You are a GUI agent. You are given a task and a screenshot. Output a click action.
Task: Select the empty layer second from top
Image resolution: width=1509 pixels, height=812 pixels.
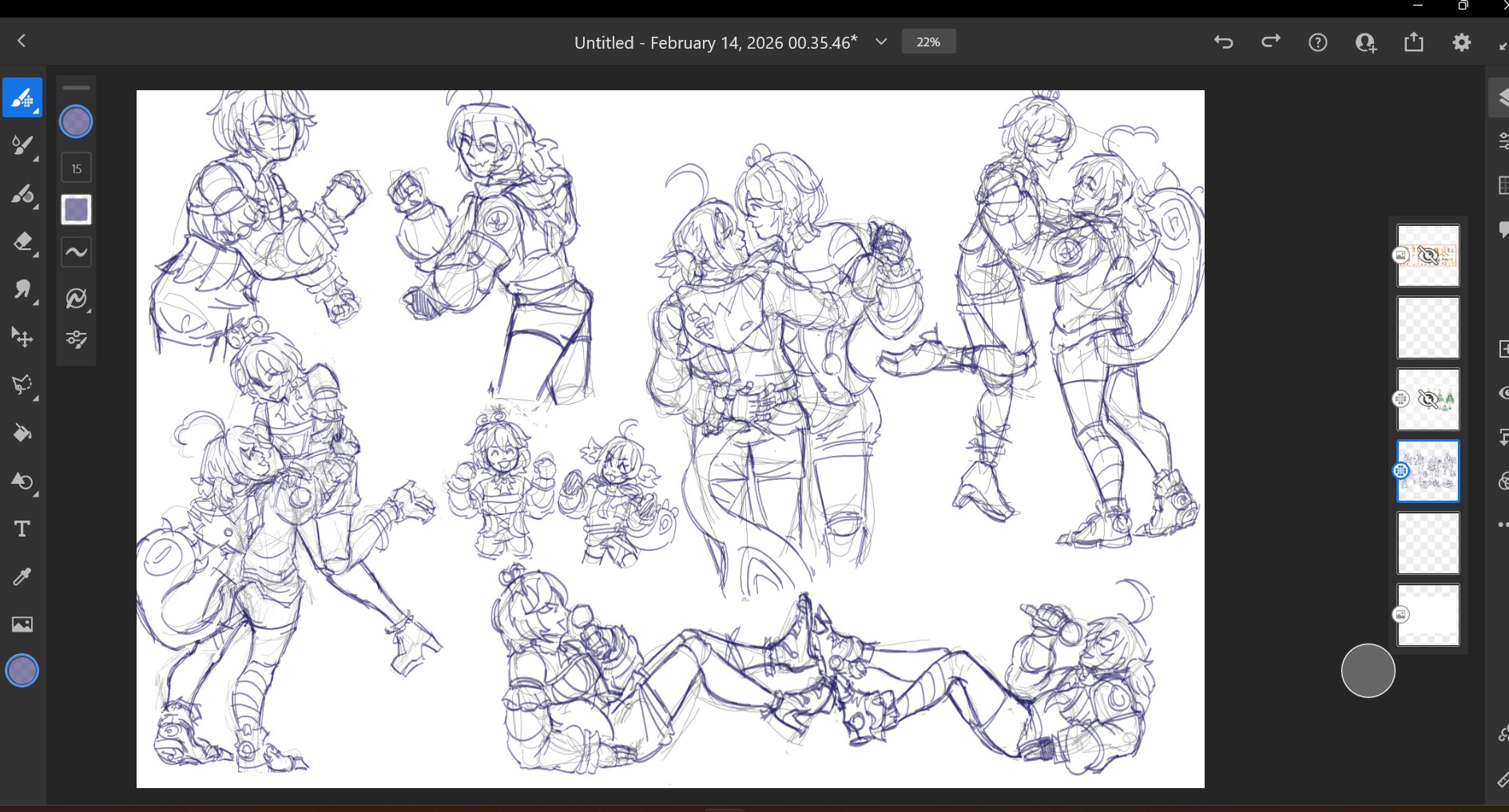1428,327
